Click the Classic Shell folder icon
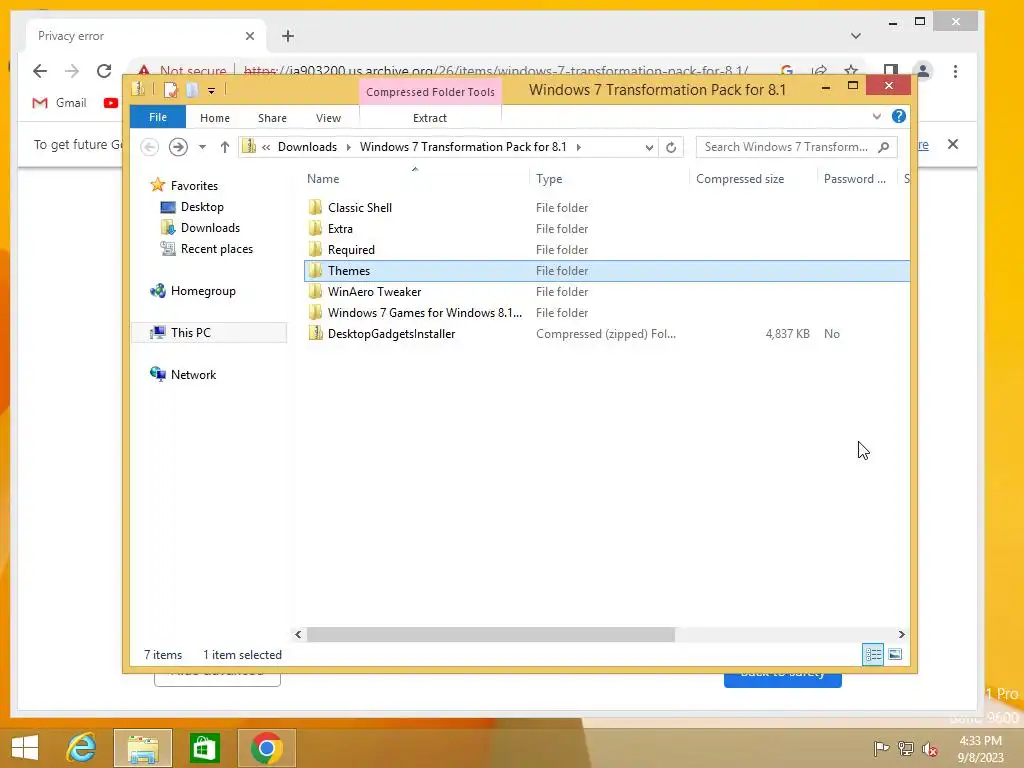Viewport: 1024px width, 768px height. click(315, 208)
